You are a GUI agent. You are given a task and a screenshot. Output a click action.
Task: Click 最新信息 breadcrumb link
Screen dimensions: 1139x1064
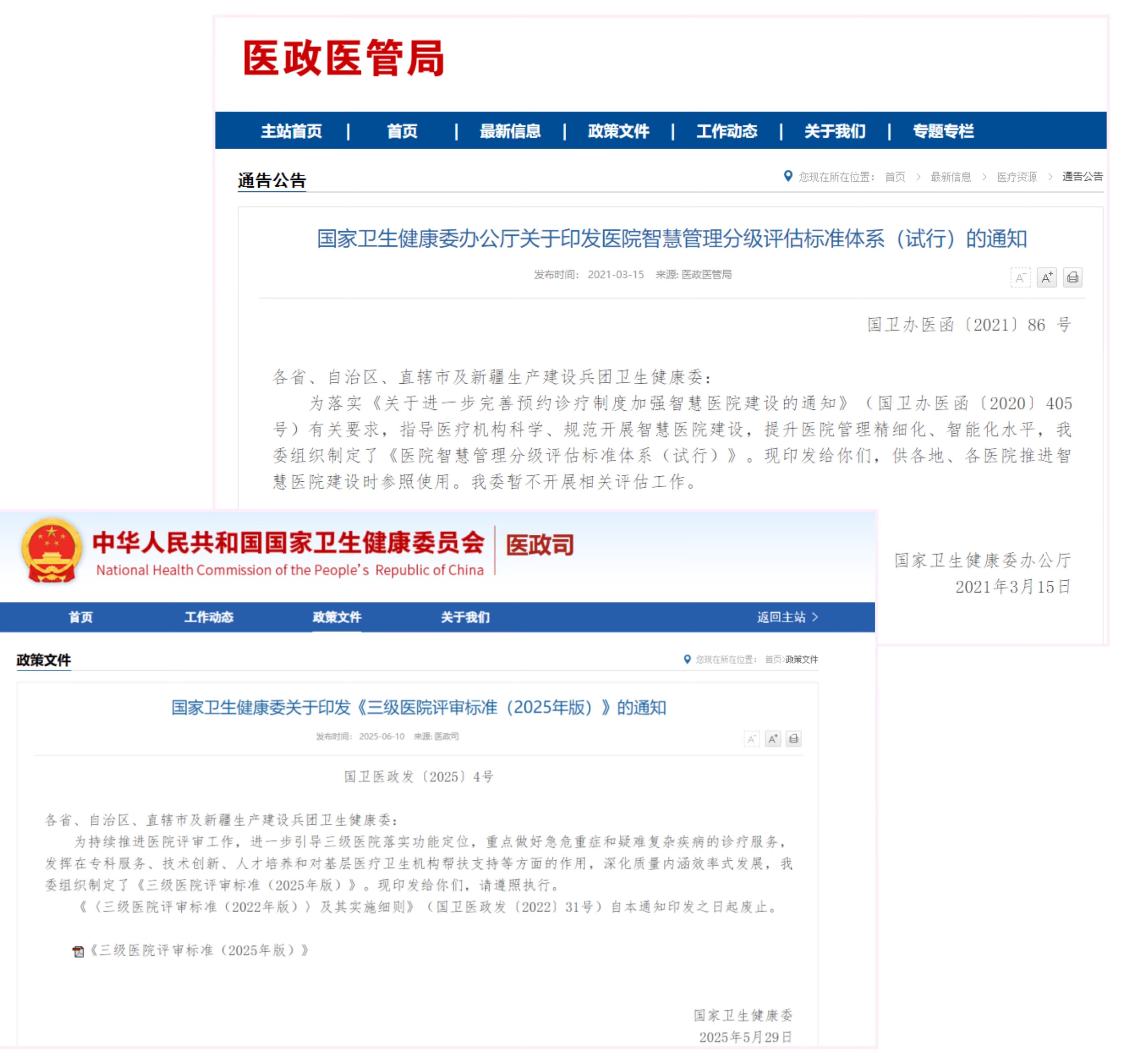[x=951, y=177]
